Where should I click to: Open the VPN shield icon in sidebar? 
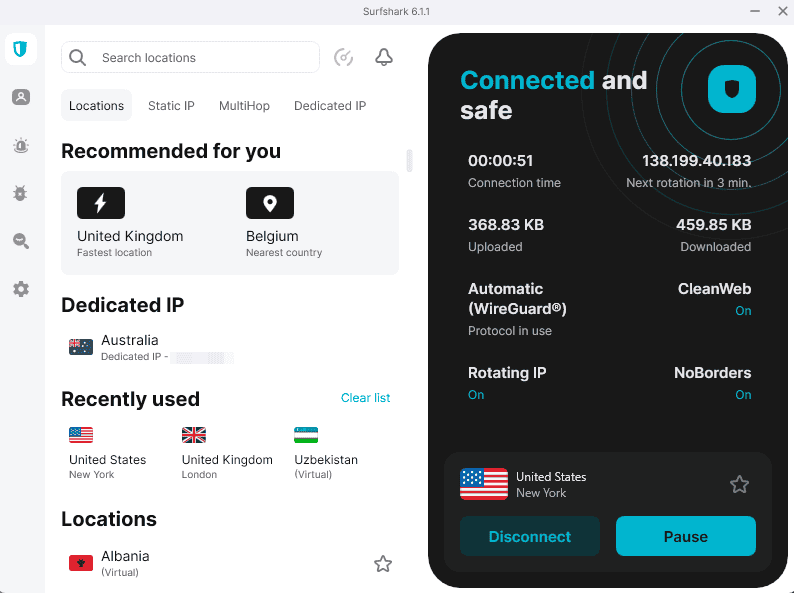point(21,49)
